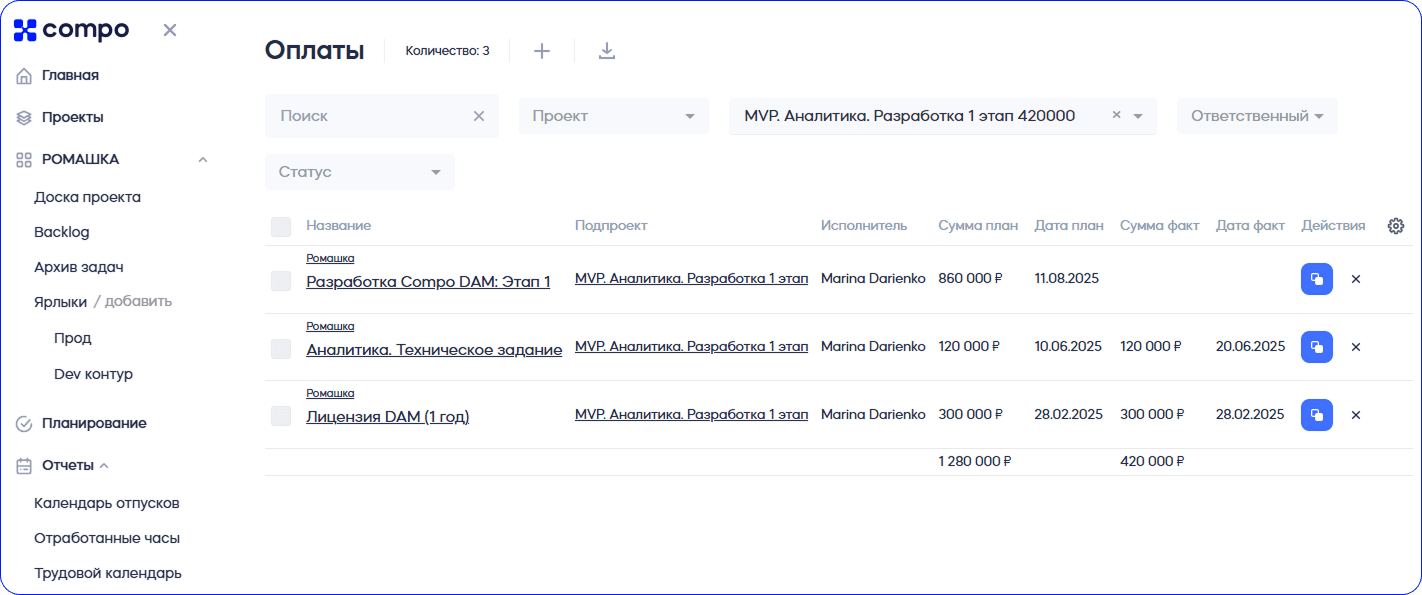Click the copy icon for Лицензия DAM row
This screenshot has width=1422, height=595.
[1316, 414]
